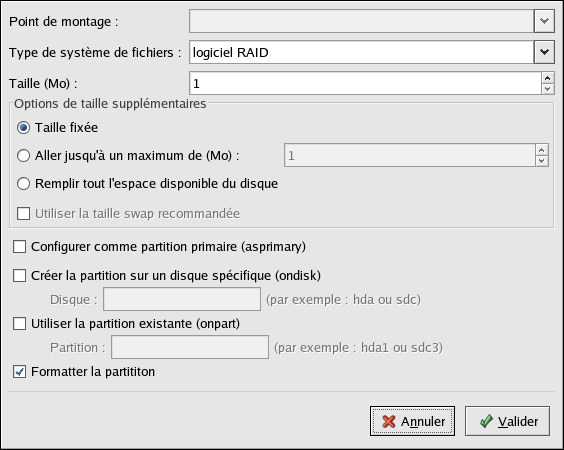Click the Taille (Mo) value field
Image resolution: width=564 pixels, height=450 pixels.
365,83
